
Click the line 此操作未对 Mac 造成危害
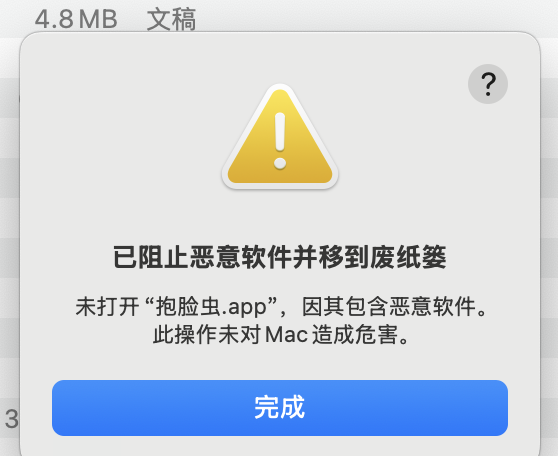pos(280,335)
